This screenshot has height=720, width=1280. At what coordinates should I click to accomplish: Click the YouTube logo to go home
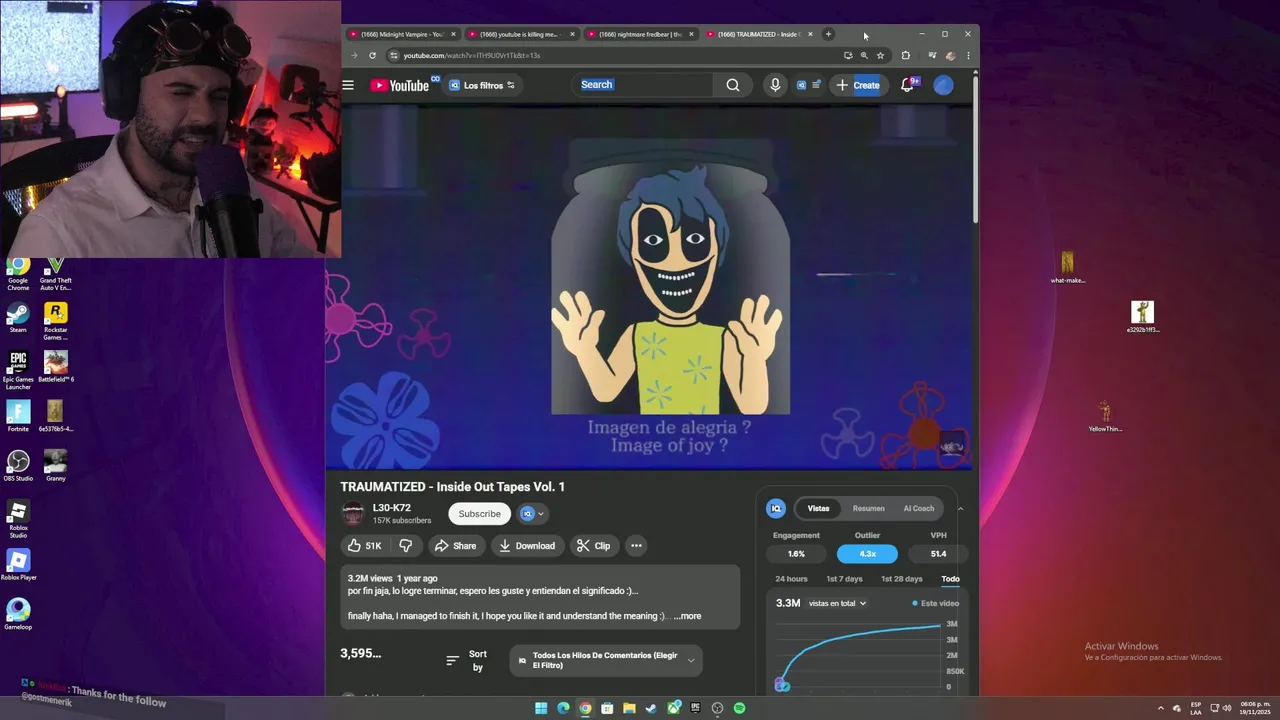tap(399, 85)
